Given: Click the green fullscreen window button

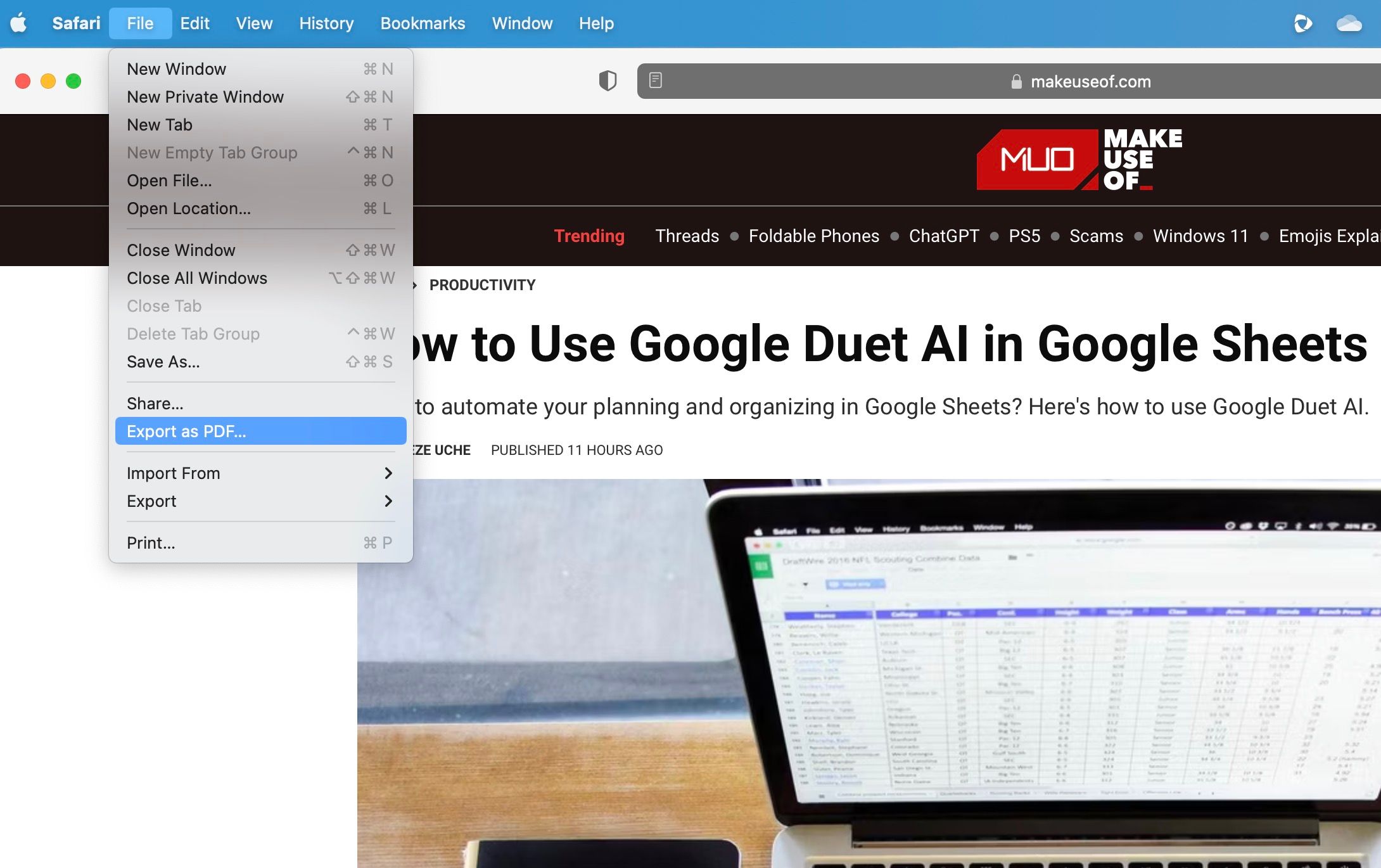Looking at the screenshot, I should 73,81.
